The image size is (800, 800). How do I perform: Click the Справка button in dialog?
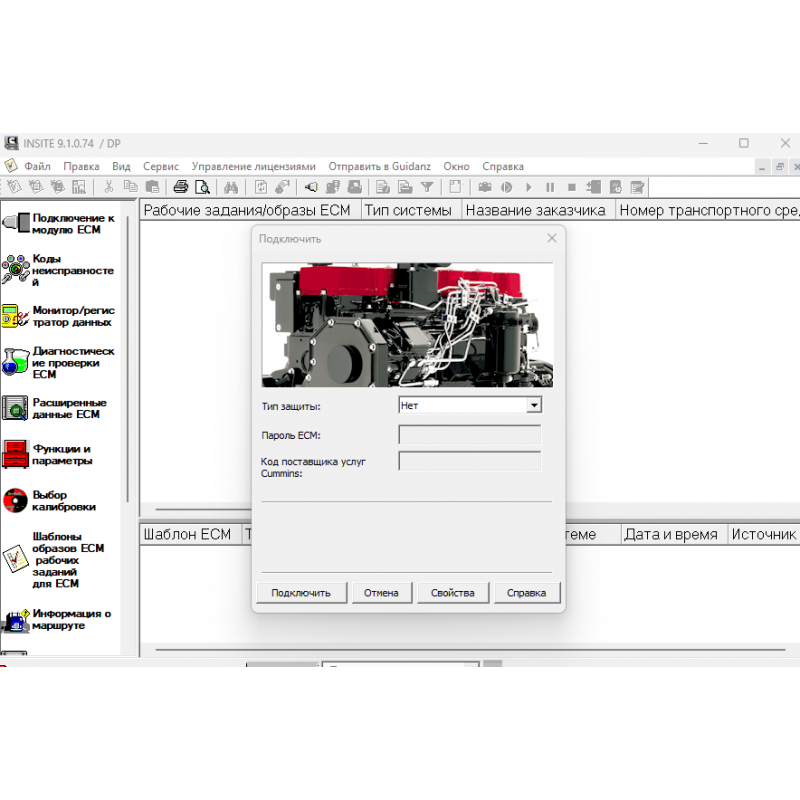tap(527, 593)
